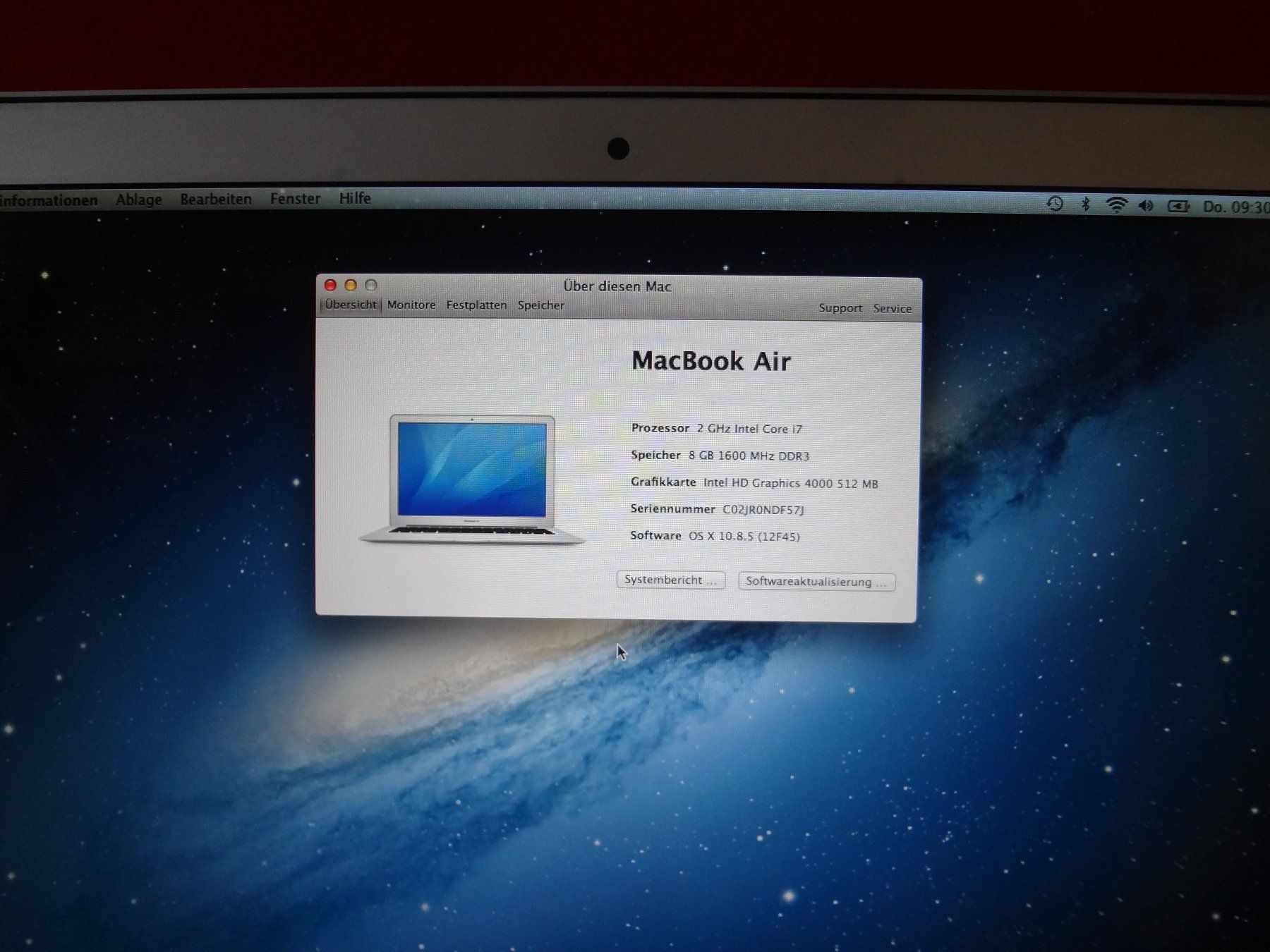Switch to the Monitore tab
The width and height of the screenshot is (1270, 952).
(x=411, y=305)
